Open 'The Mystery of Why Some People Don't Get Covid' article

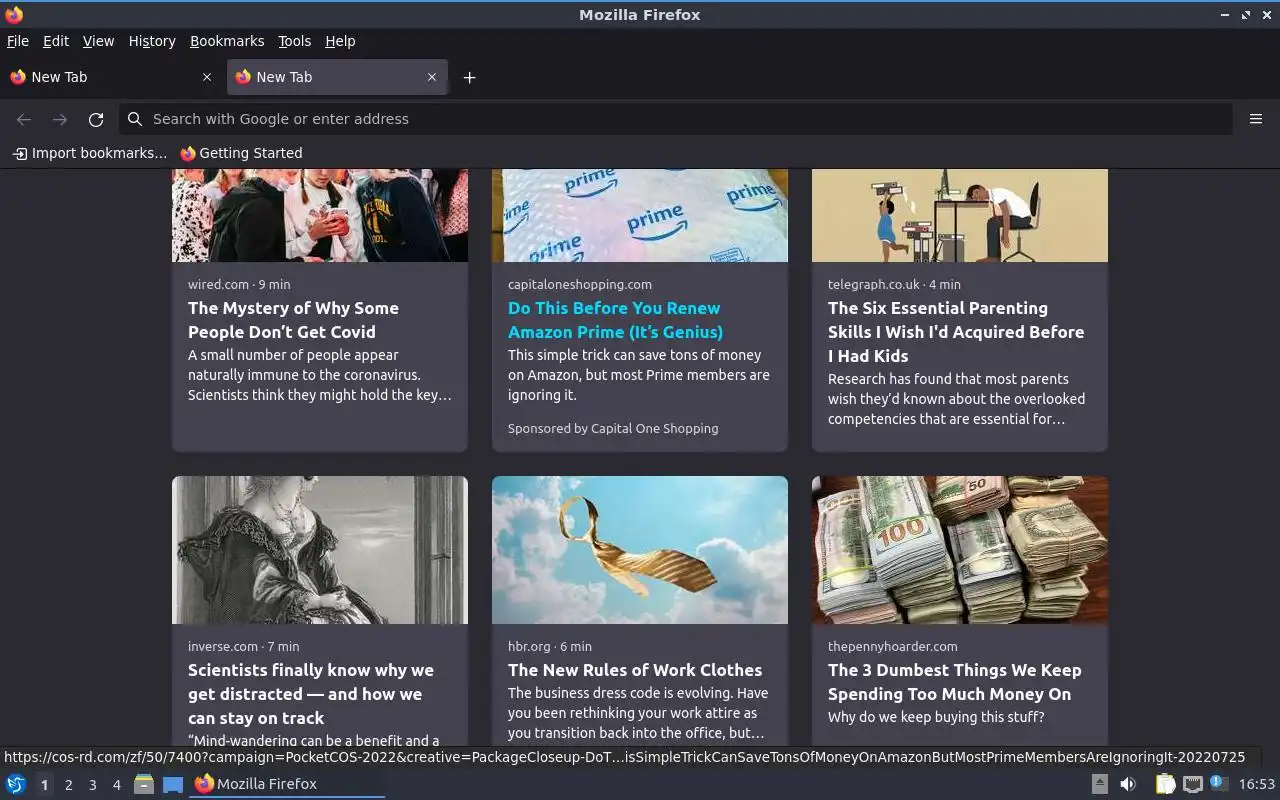pyautogui.click(x=293, y=320)
